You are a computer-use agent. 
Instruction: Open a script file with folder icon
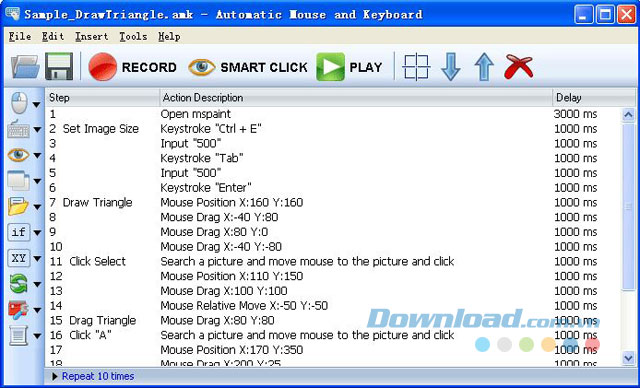pos(25,67)
